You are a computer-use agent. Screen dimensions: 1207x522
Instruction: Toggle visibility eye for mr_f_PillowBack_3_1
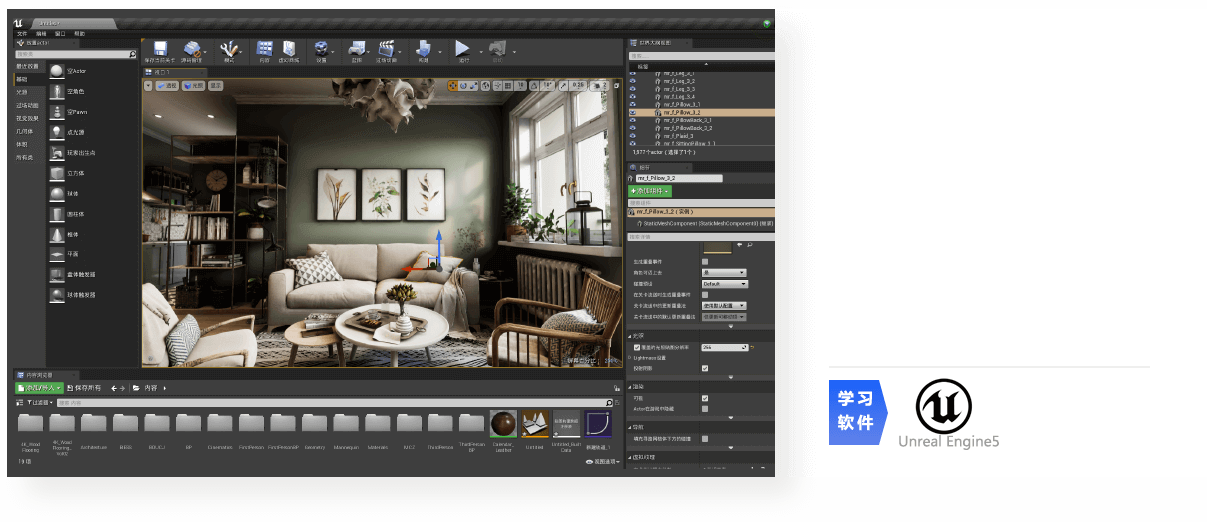pos(633,121)
